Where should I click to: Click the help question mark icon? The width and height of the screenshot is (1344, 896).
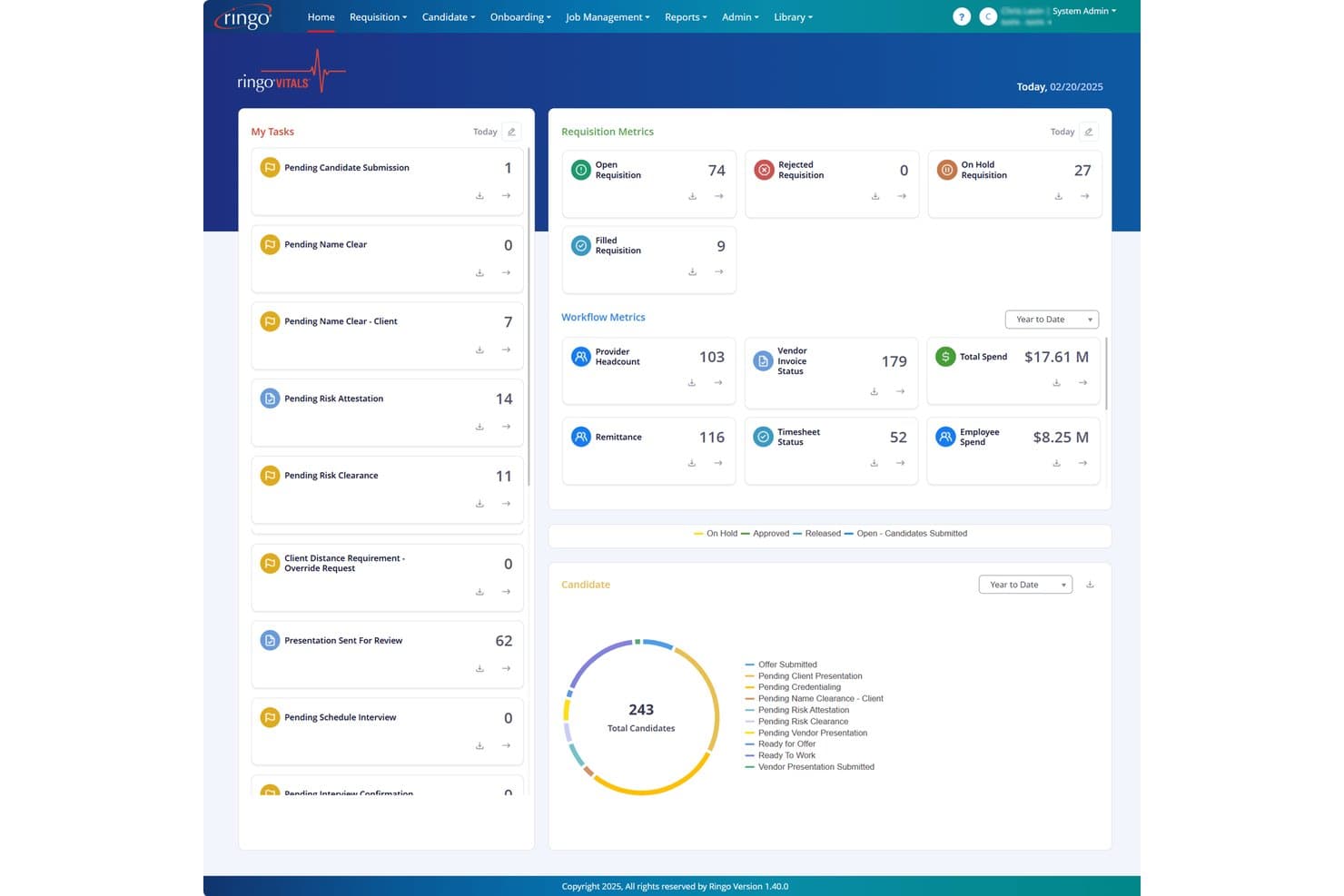(x=962, y=16)
